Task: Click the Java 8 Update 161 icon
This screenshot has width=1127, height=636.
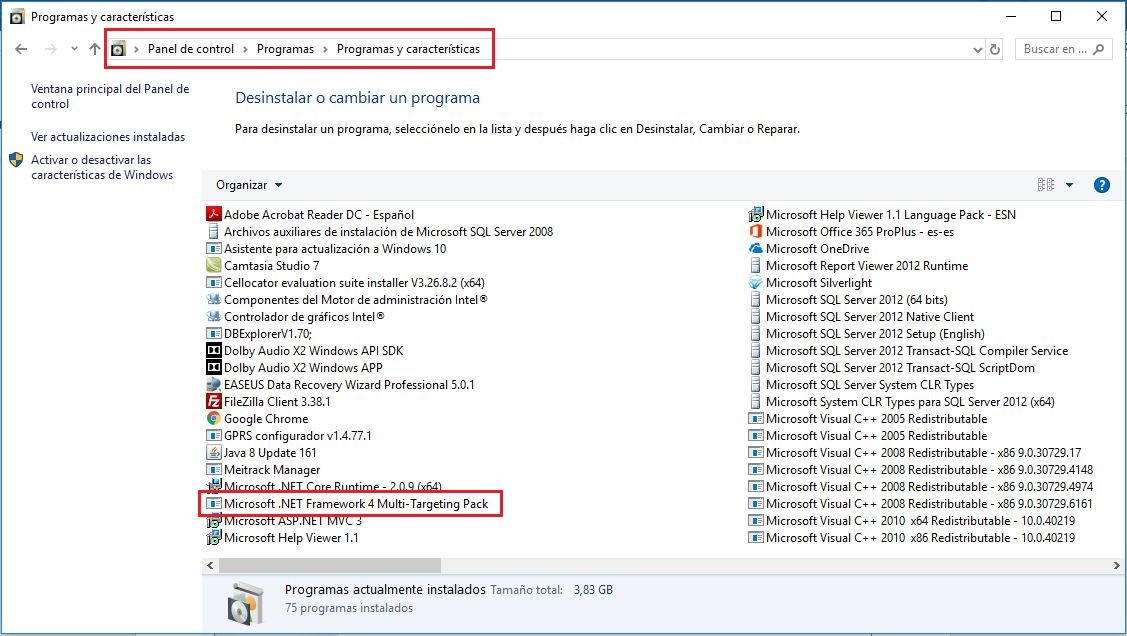Action: (x=213, y=453)
